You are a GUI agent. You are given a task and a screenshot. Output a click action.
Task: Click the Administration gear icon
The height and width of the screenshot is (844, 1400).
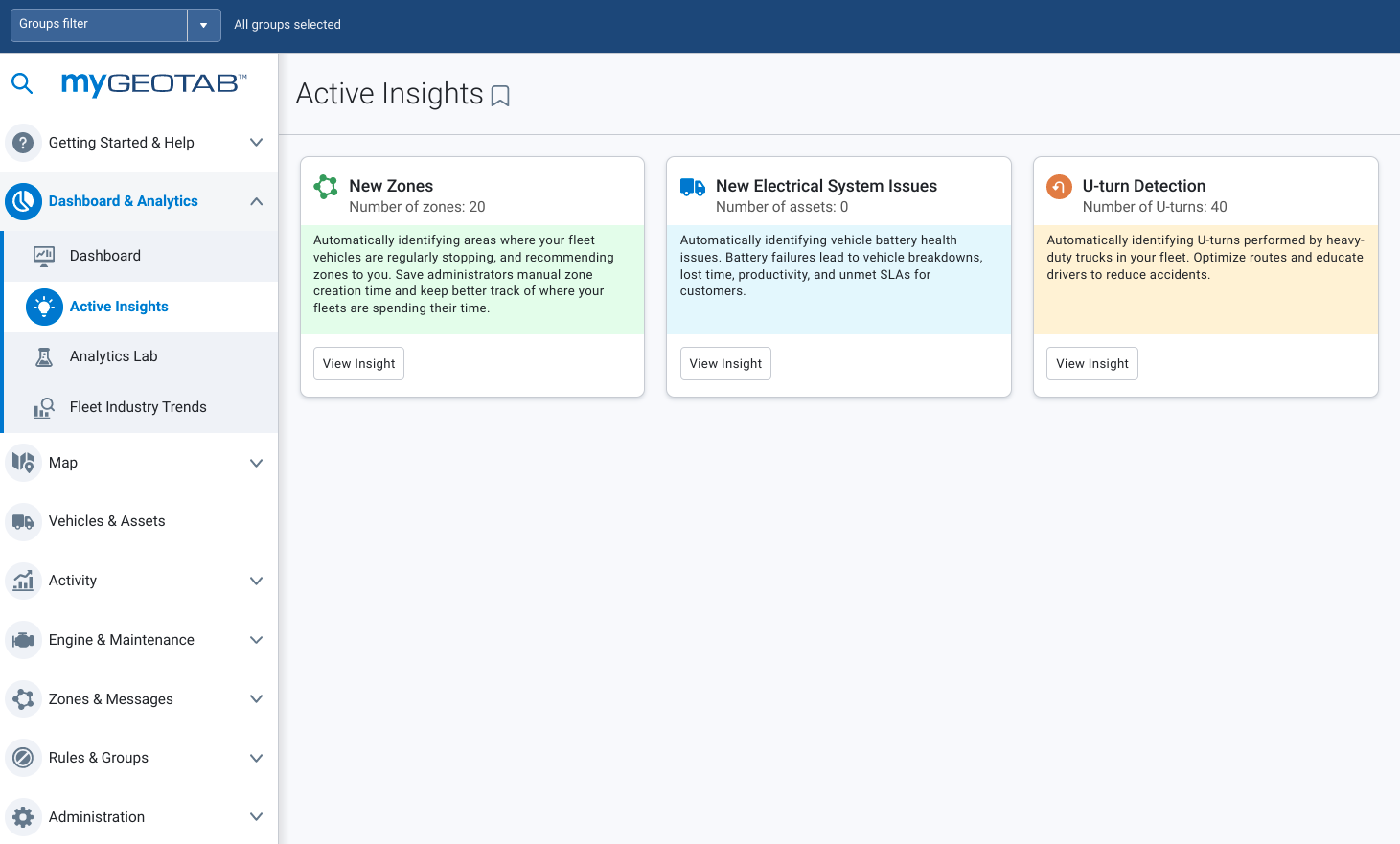tap(22, 816)
